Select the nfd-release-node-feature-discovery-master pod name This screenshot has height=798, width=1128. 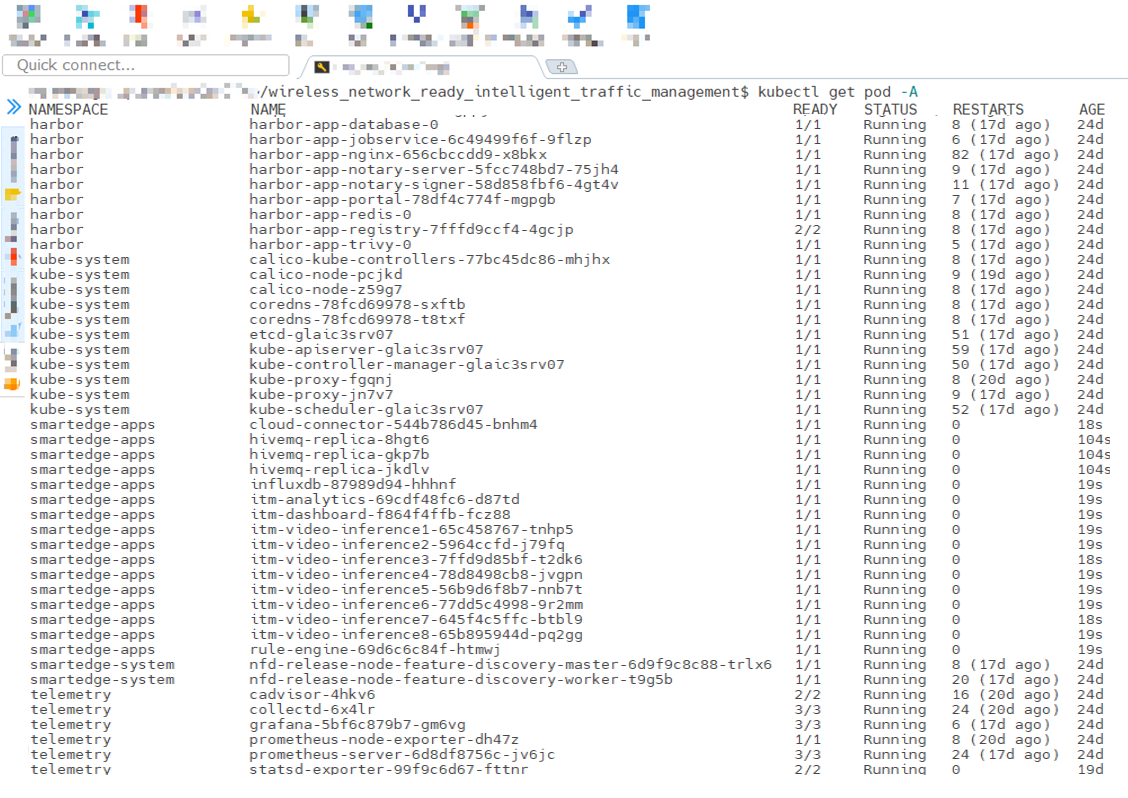click(x=511, y=665)
